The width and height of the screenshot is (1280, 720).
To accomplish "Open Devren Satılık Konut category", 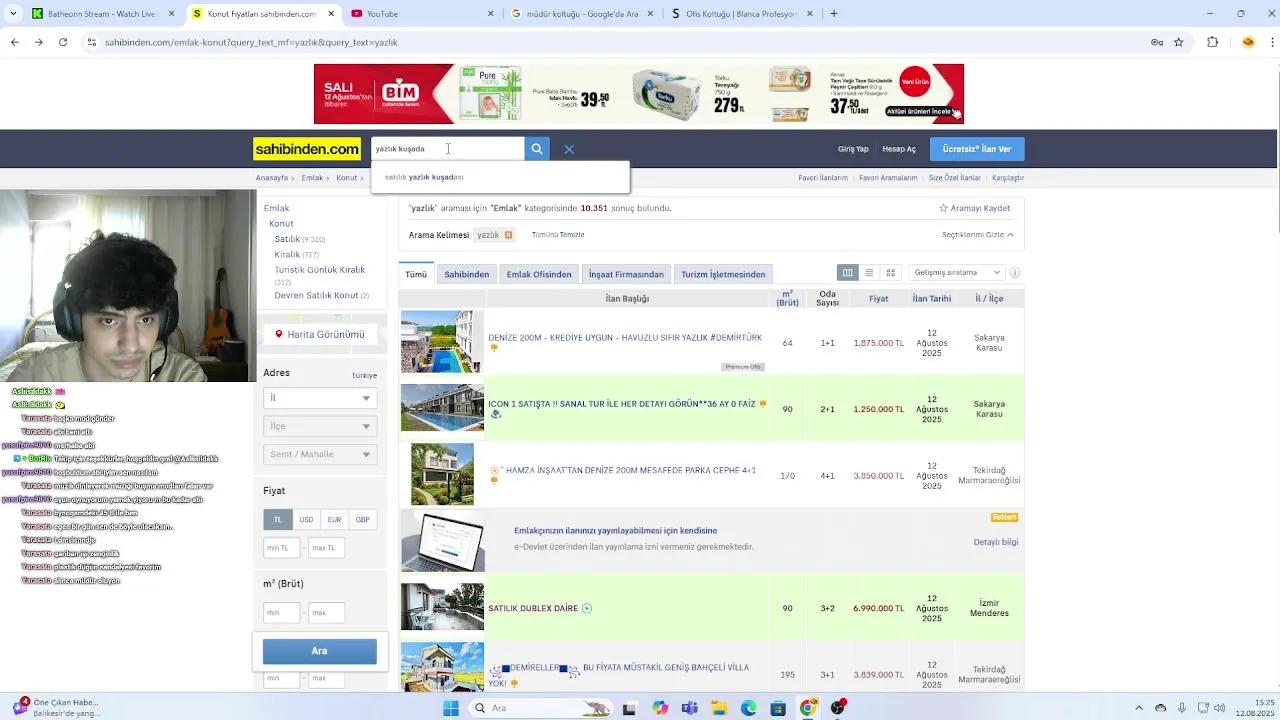I will 316,295.
